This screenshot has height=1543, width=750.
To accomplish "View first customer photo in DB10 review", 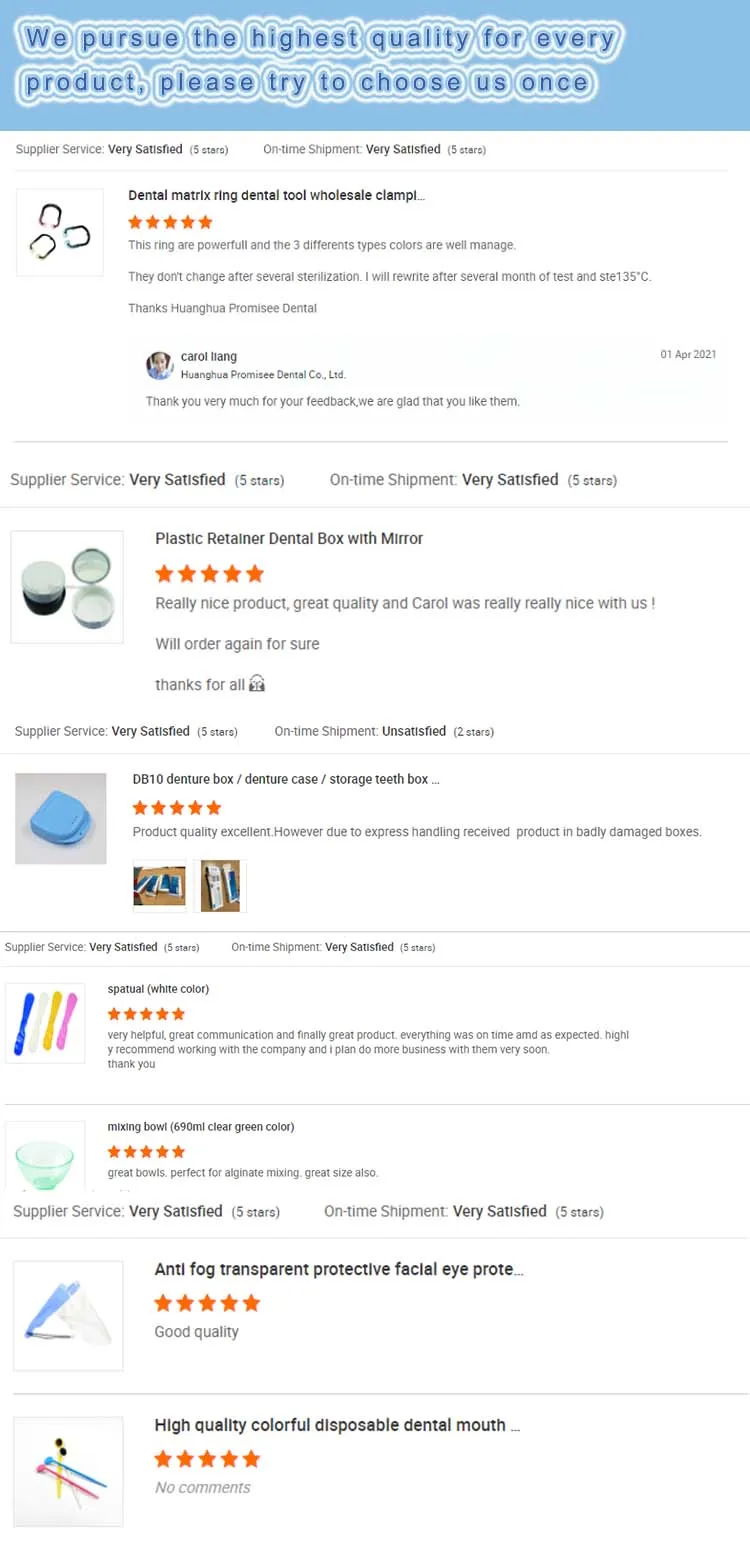I will point(160,886).
